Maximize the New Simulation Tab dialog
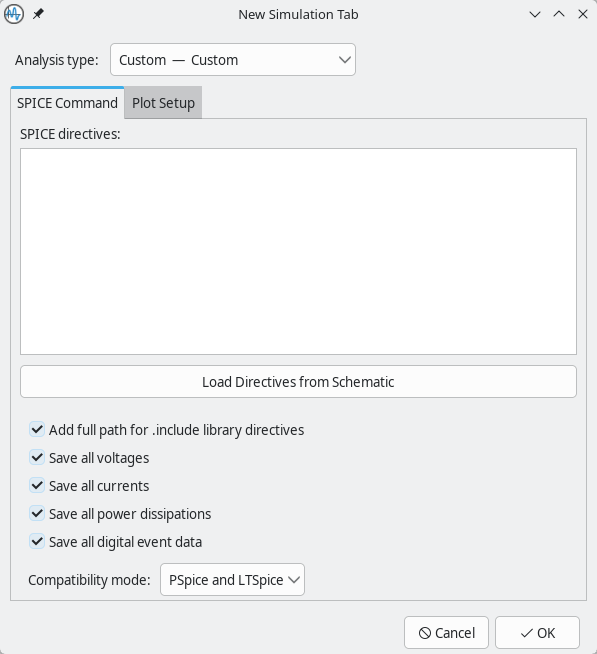The width and height of the screenshot is (597, 654). [x=559, y=14]
